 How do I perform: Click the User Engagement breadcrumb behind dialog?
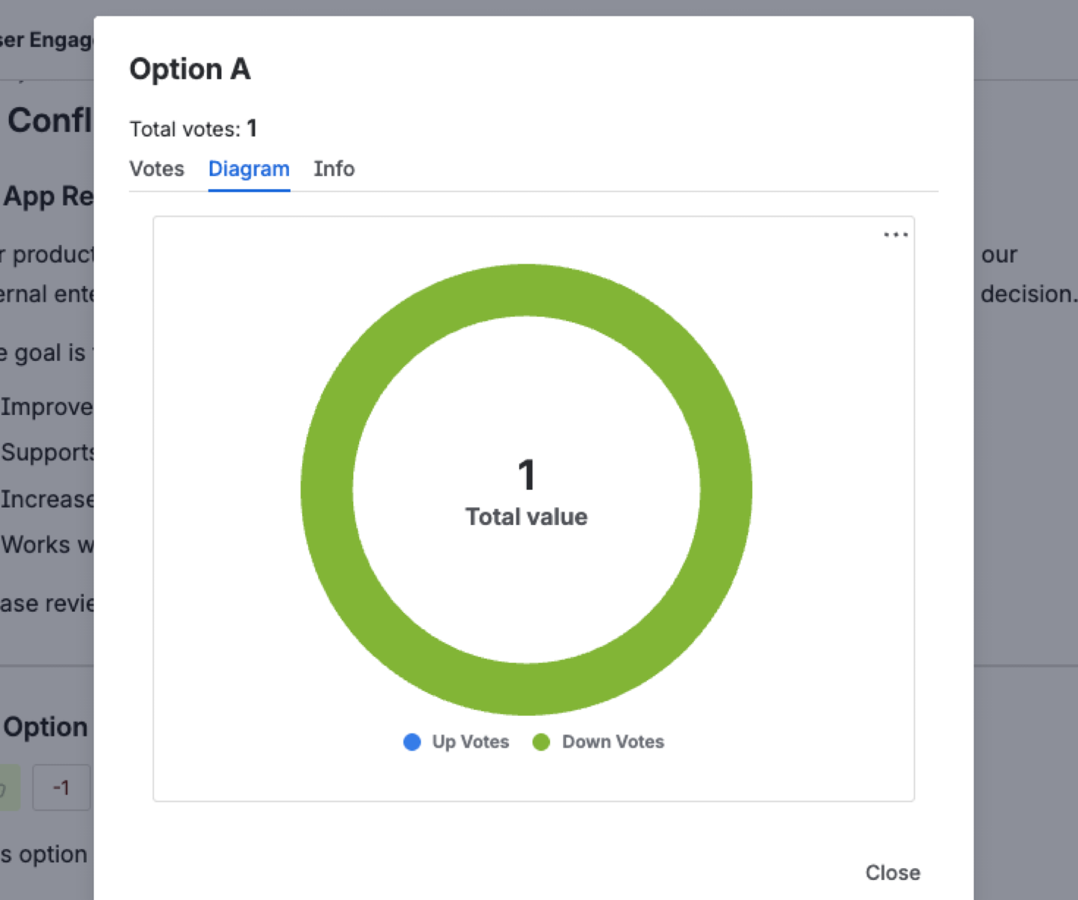(x=46, y=41)
